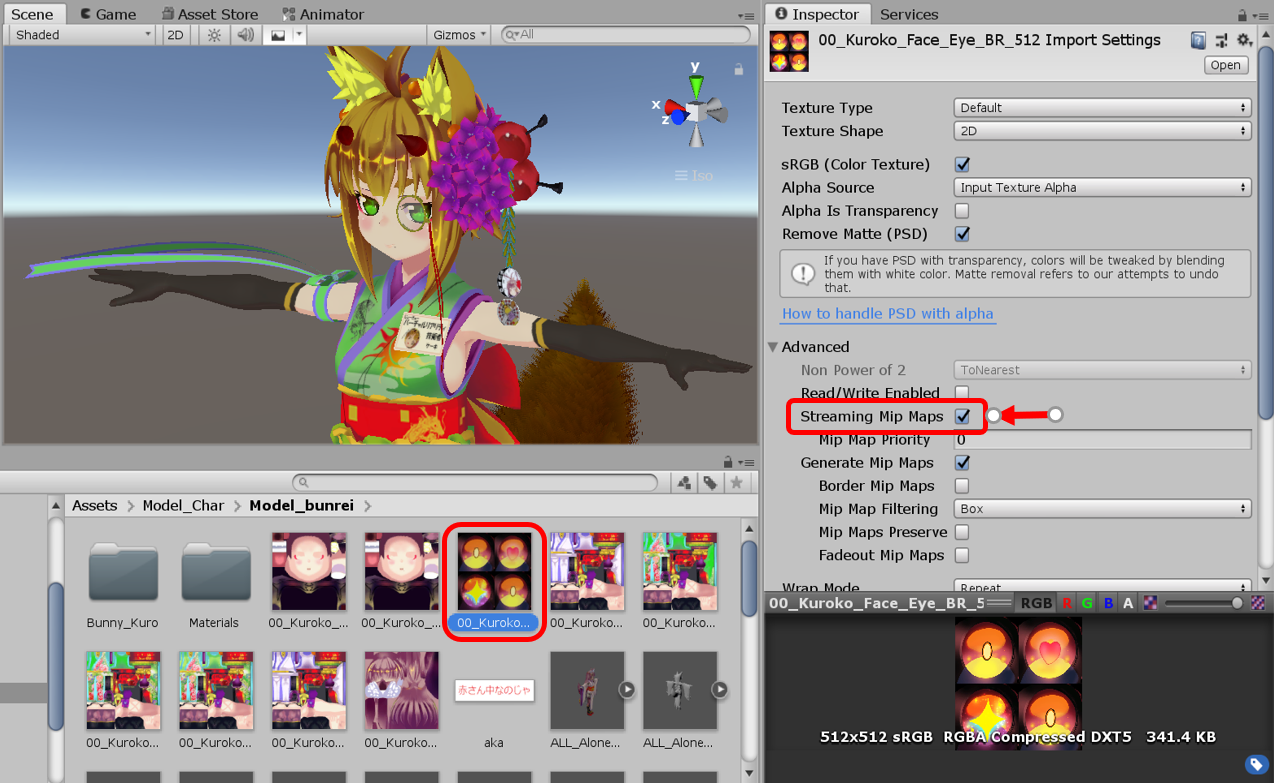Open the Inspector settings gear menu

point(1243,40)
